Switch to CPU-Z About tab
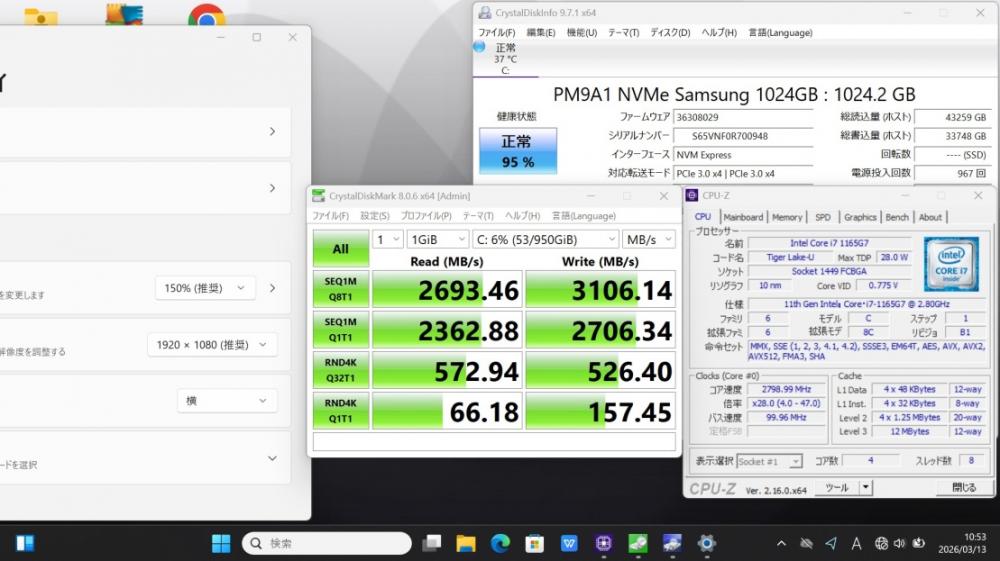 930,217
